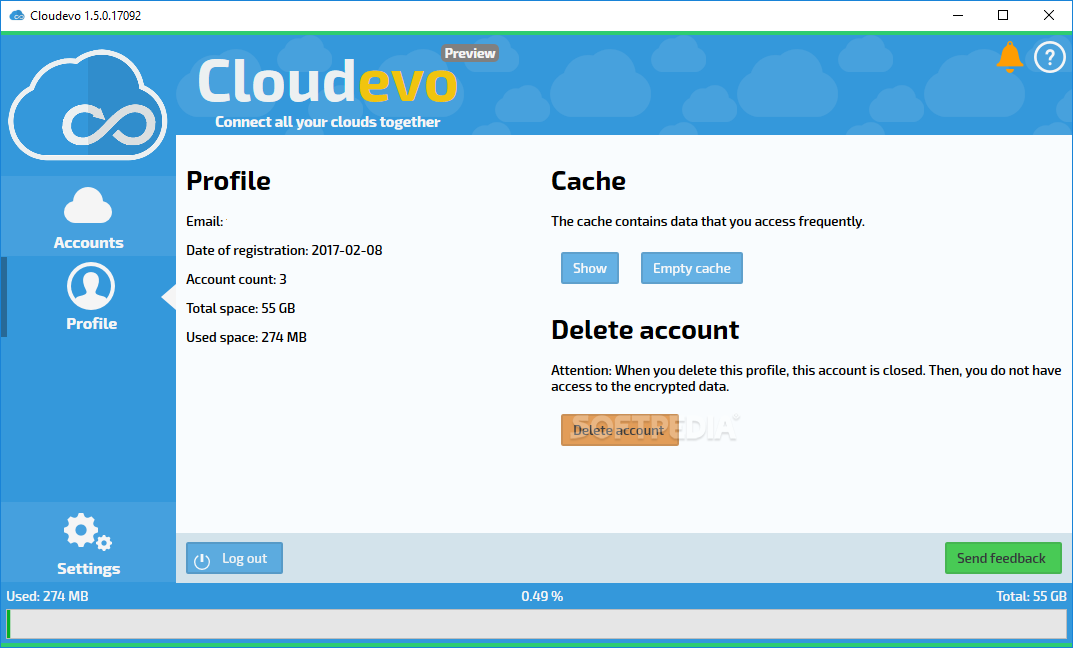Click the Cloudevo wordmark in header
This screenshot has height=648, width=1073.
[x=327, y=81]
